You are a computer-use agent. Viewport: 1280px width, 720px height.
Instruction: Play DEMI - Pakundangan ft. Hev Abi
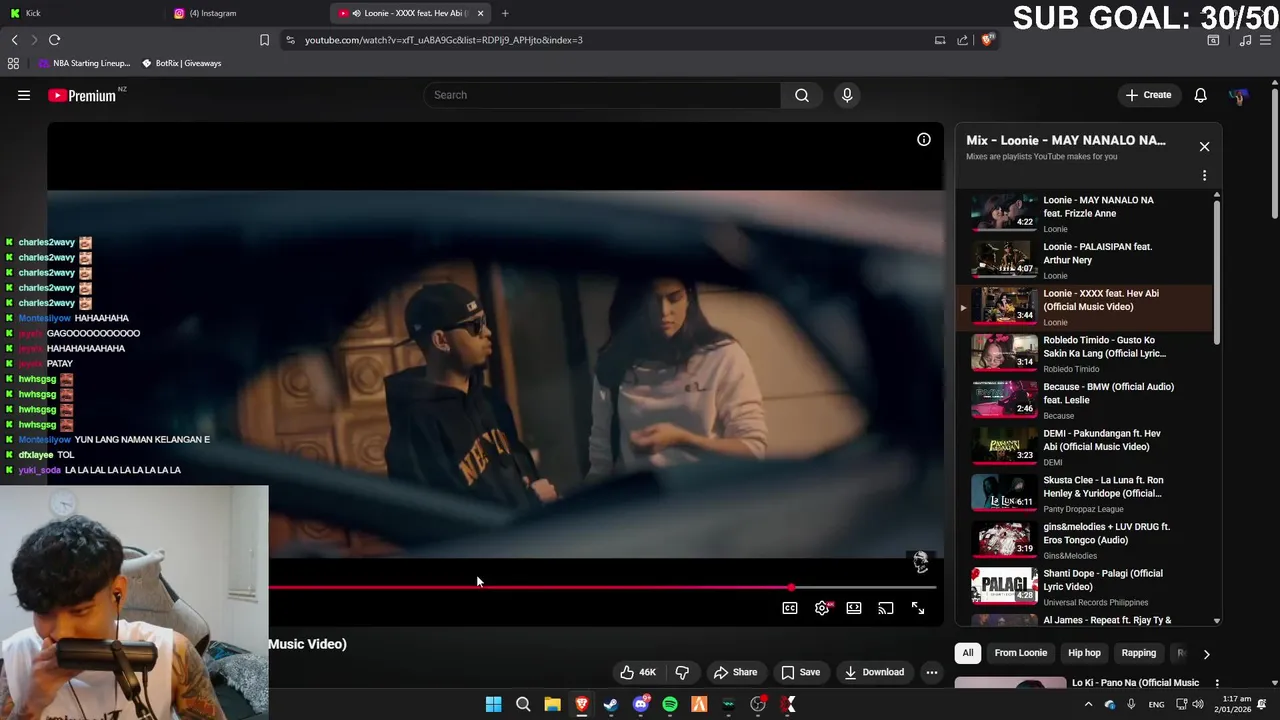click(1085, 447)
